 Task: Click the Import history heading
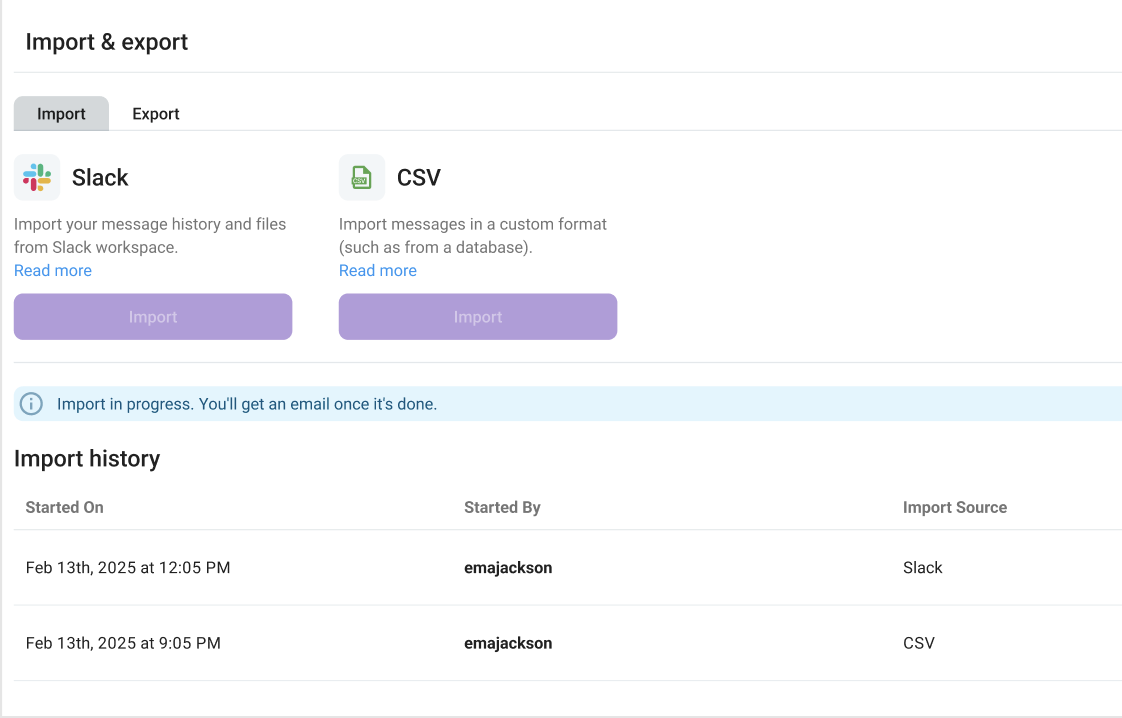tap(87, 458)
